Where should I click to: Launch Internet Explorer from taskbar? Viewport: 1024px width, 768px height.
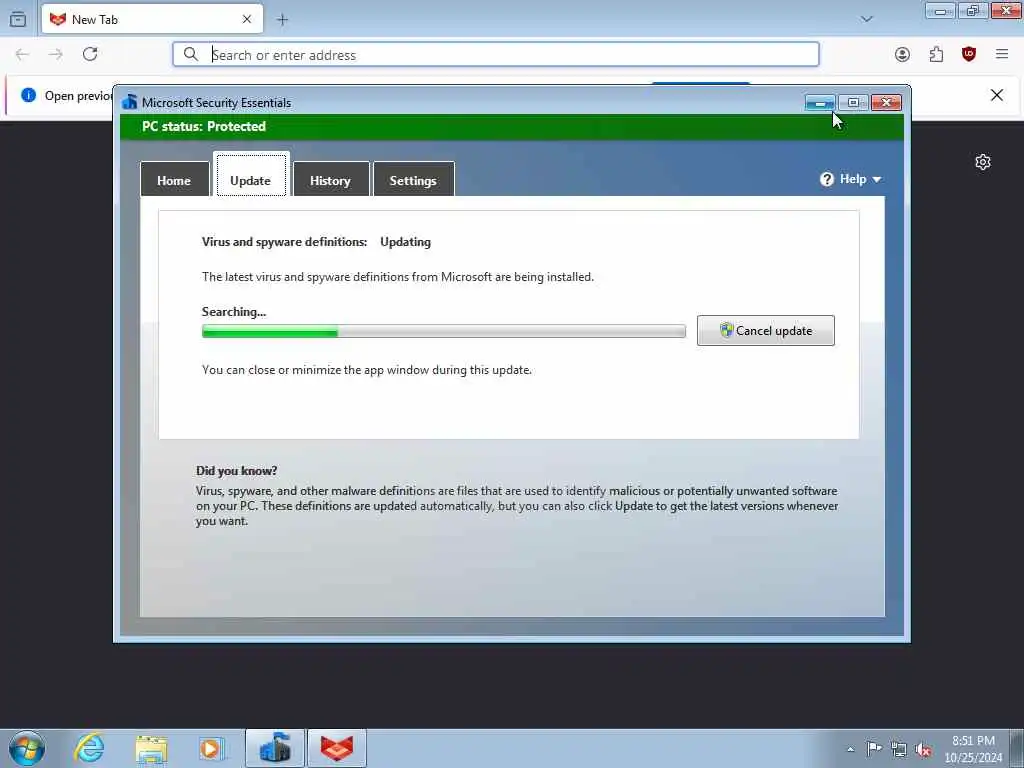pyautogui.click(x=89, y=748)
